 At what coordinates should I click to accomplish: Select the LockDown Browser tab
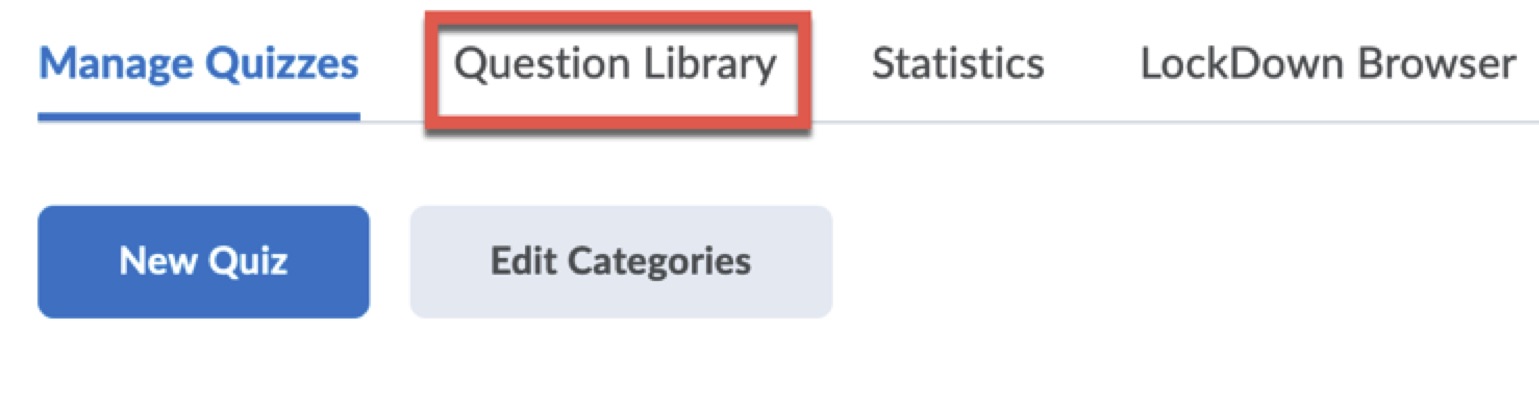tap(1327, 65)
